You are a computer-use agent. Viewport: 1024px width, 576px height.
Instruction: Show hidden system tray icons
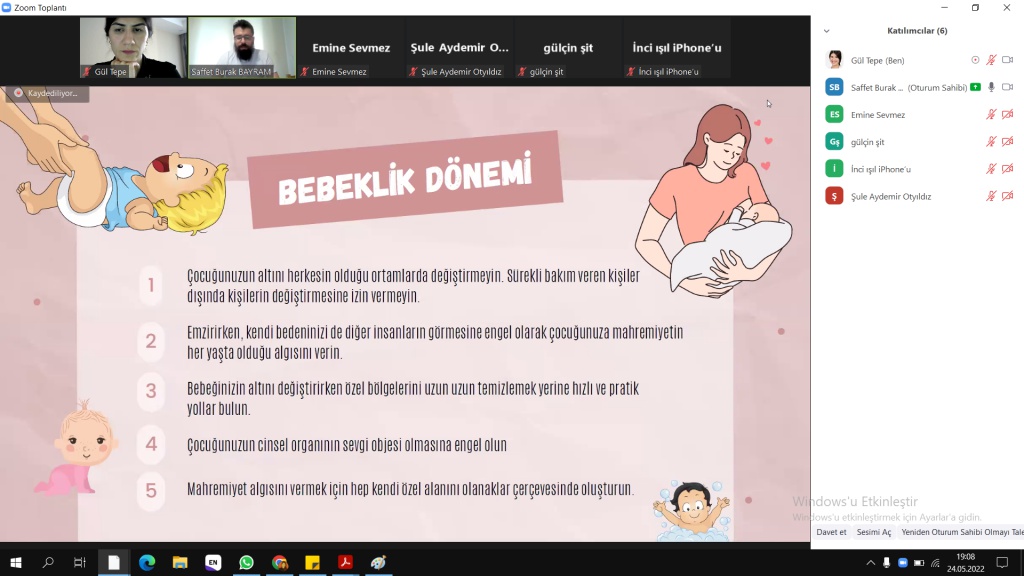click(869, 563)
